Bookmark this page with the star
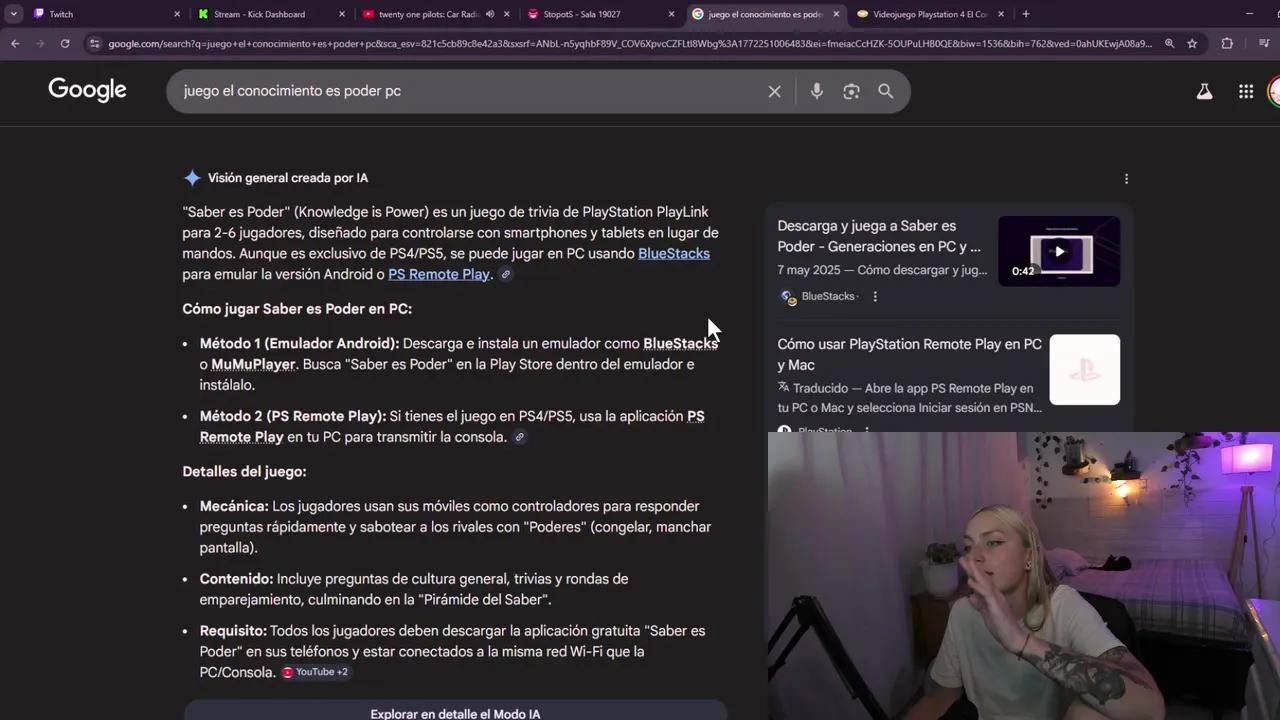 coord(1192,44)
